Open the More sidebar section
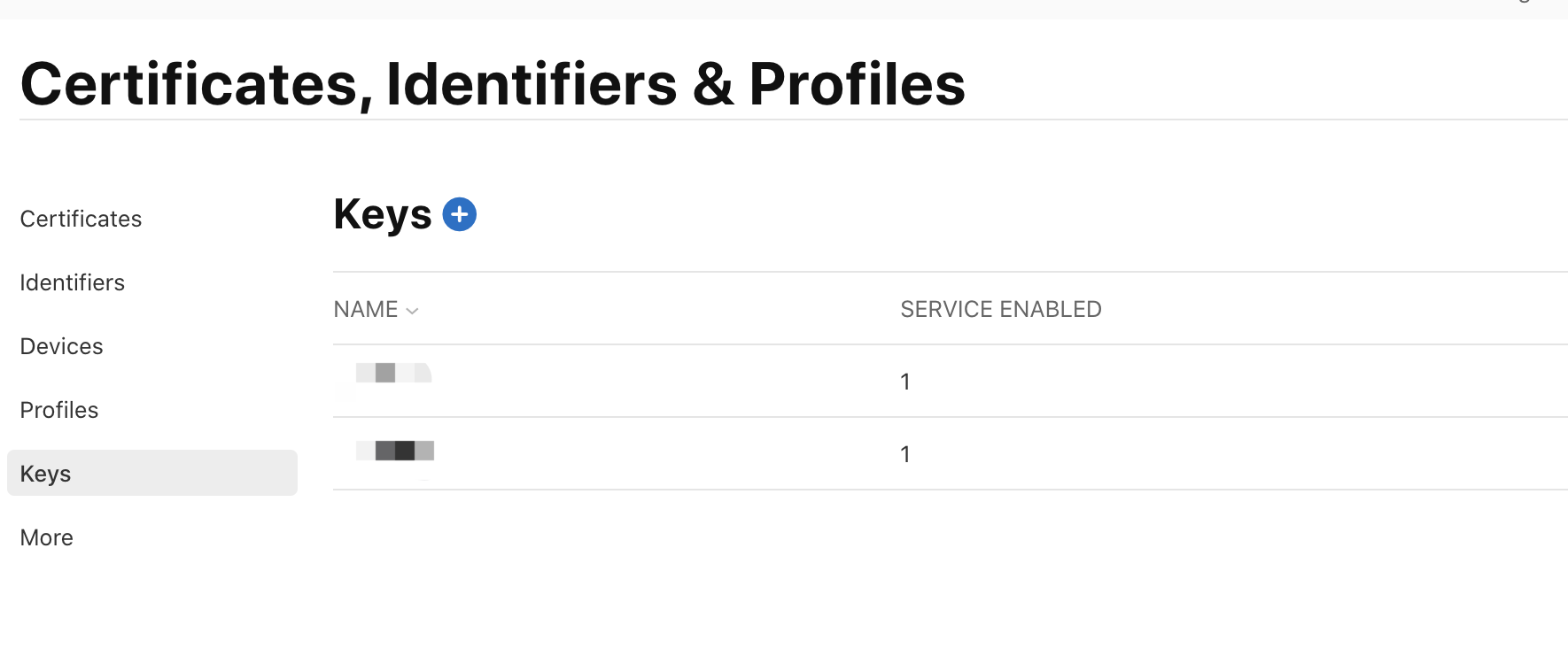This screenshot has width=1568, height=664. coord(47,537)
